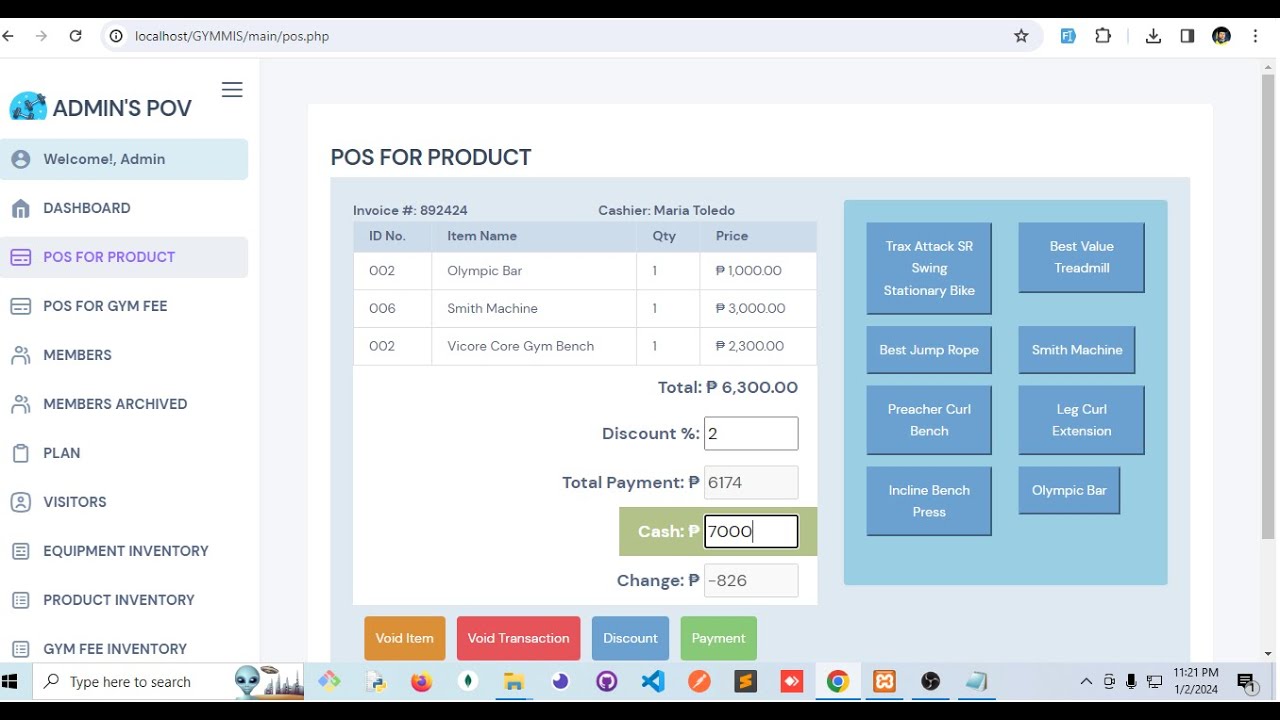
Task: Toggle the hamburger sidebar menu
Action: (x=232, y=90)
